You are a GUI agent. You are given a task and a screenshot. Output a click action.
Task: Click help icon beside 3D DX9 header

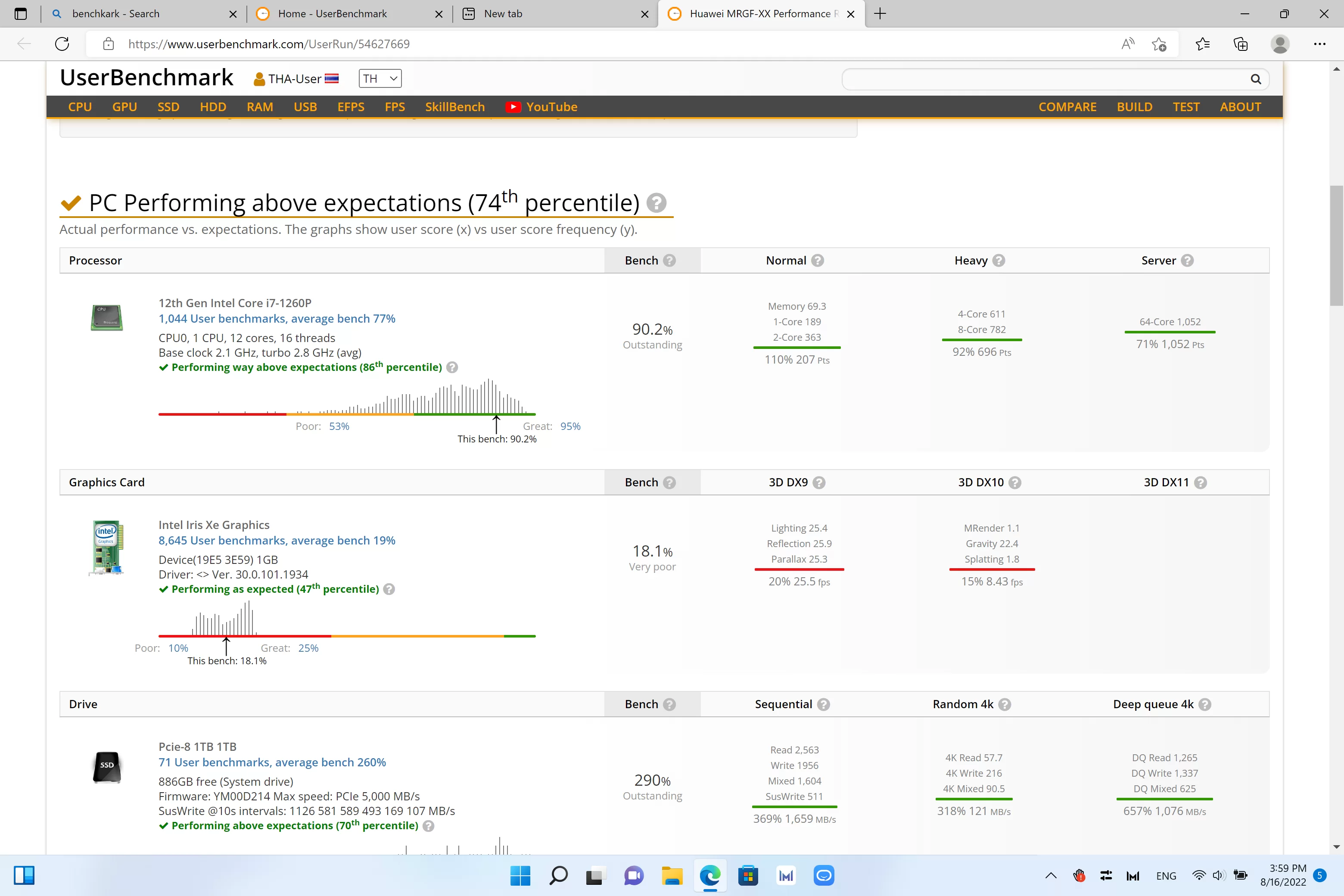[x=819, y=482]
